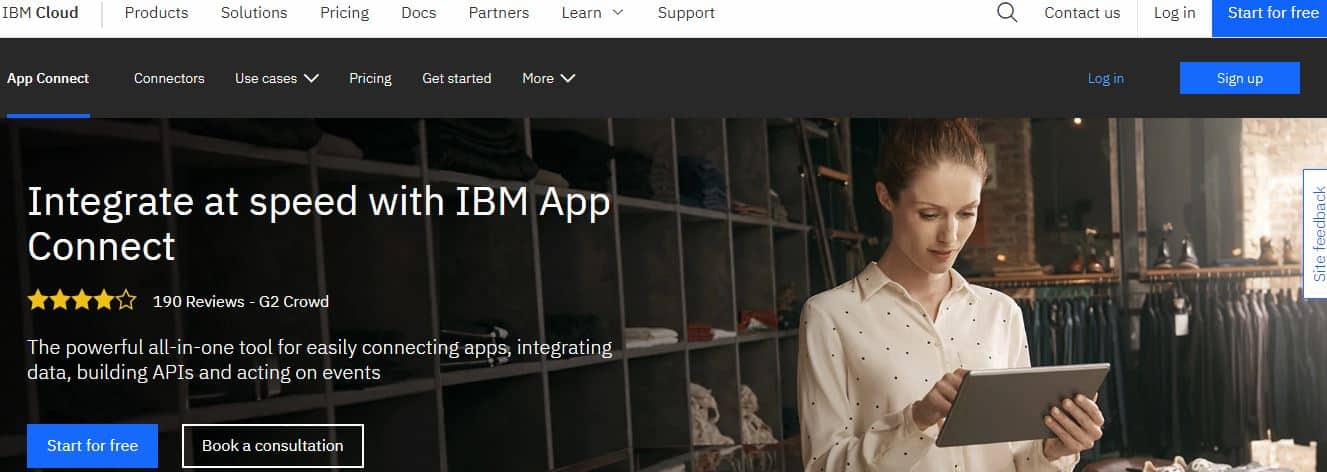Open the Connectors tab

pyautogui.click(x=169, y=78)
